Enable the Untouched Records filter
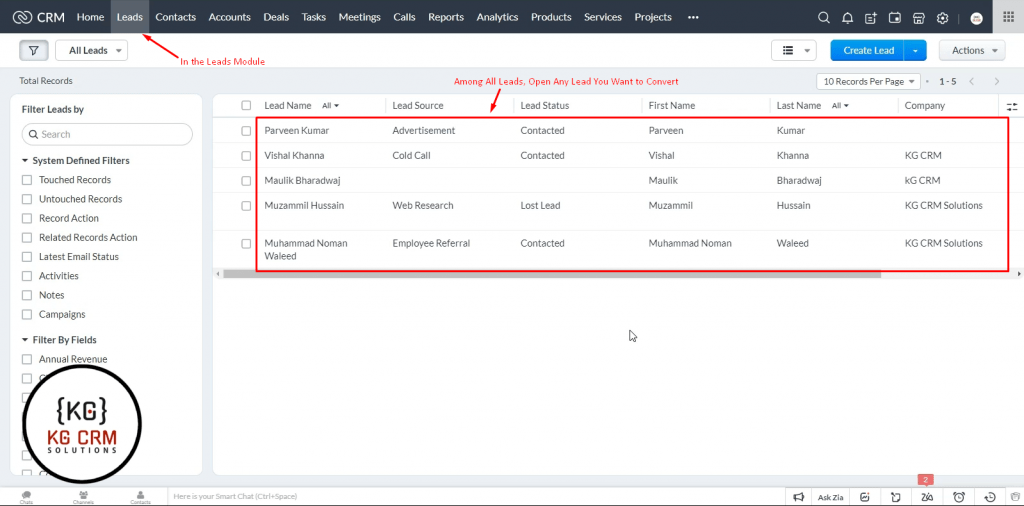 pos(27,199)
